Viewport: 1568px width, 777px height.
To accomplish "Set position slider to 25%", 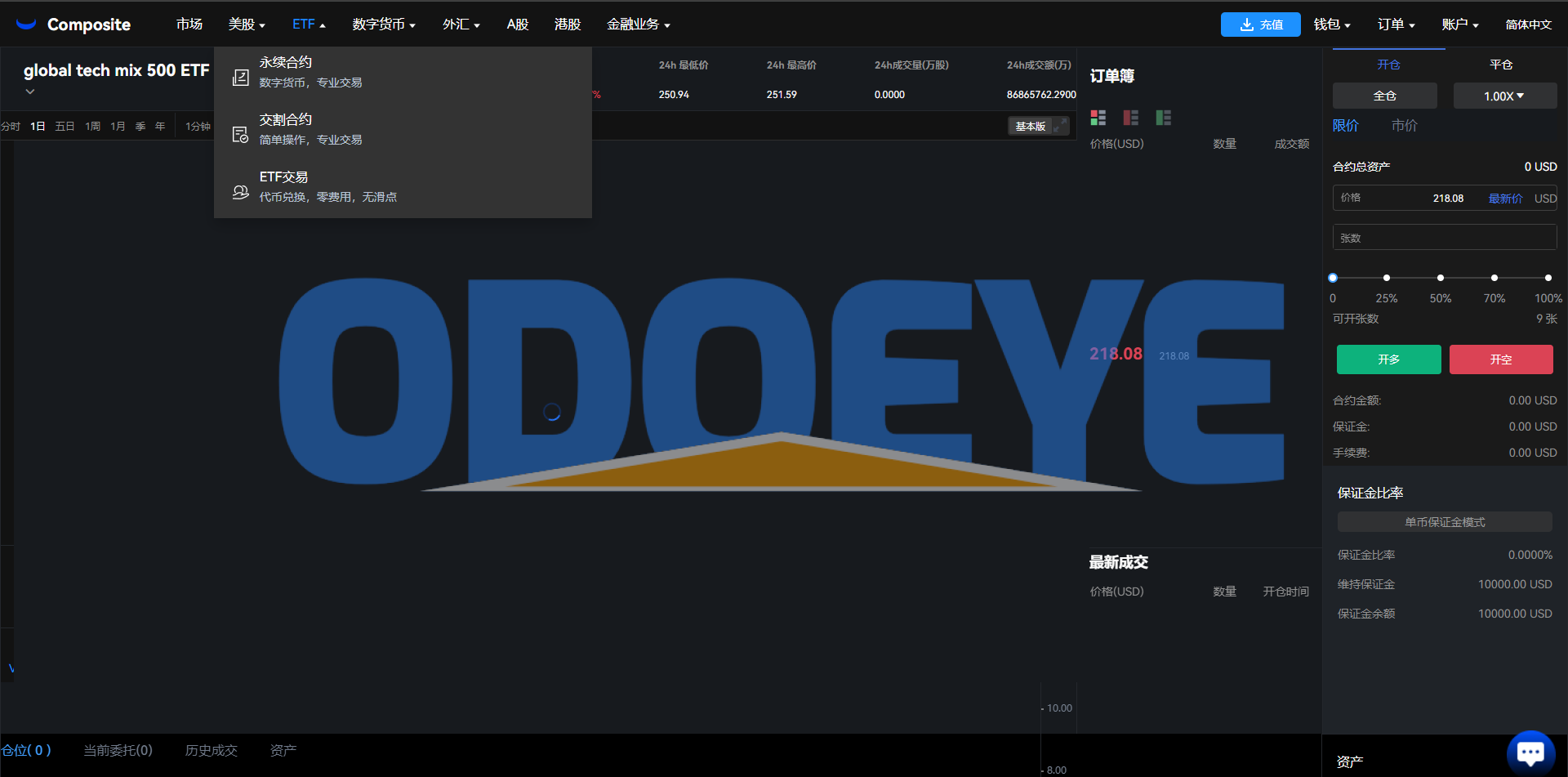I will click(1387, 278).
